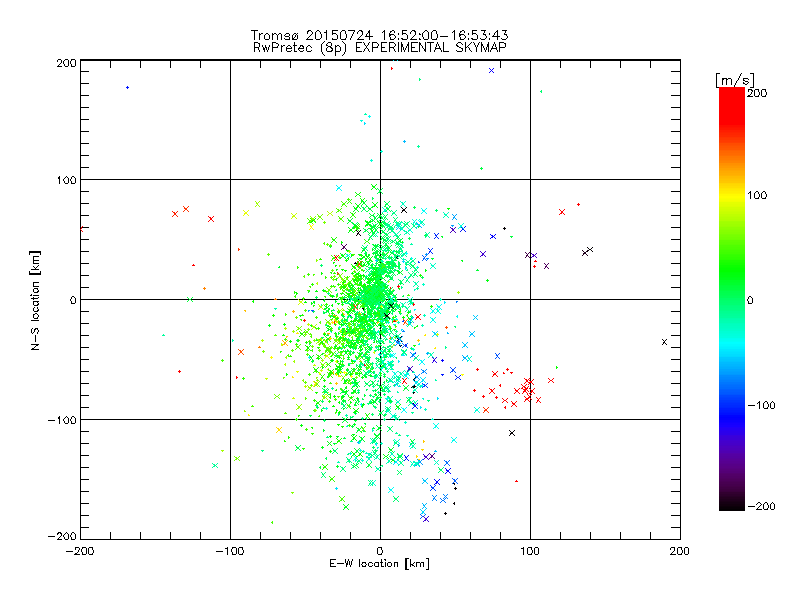Click the 'N-S location [km]' axis label
This screenshot has height=600, width=800.
coord(35,300)
